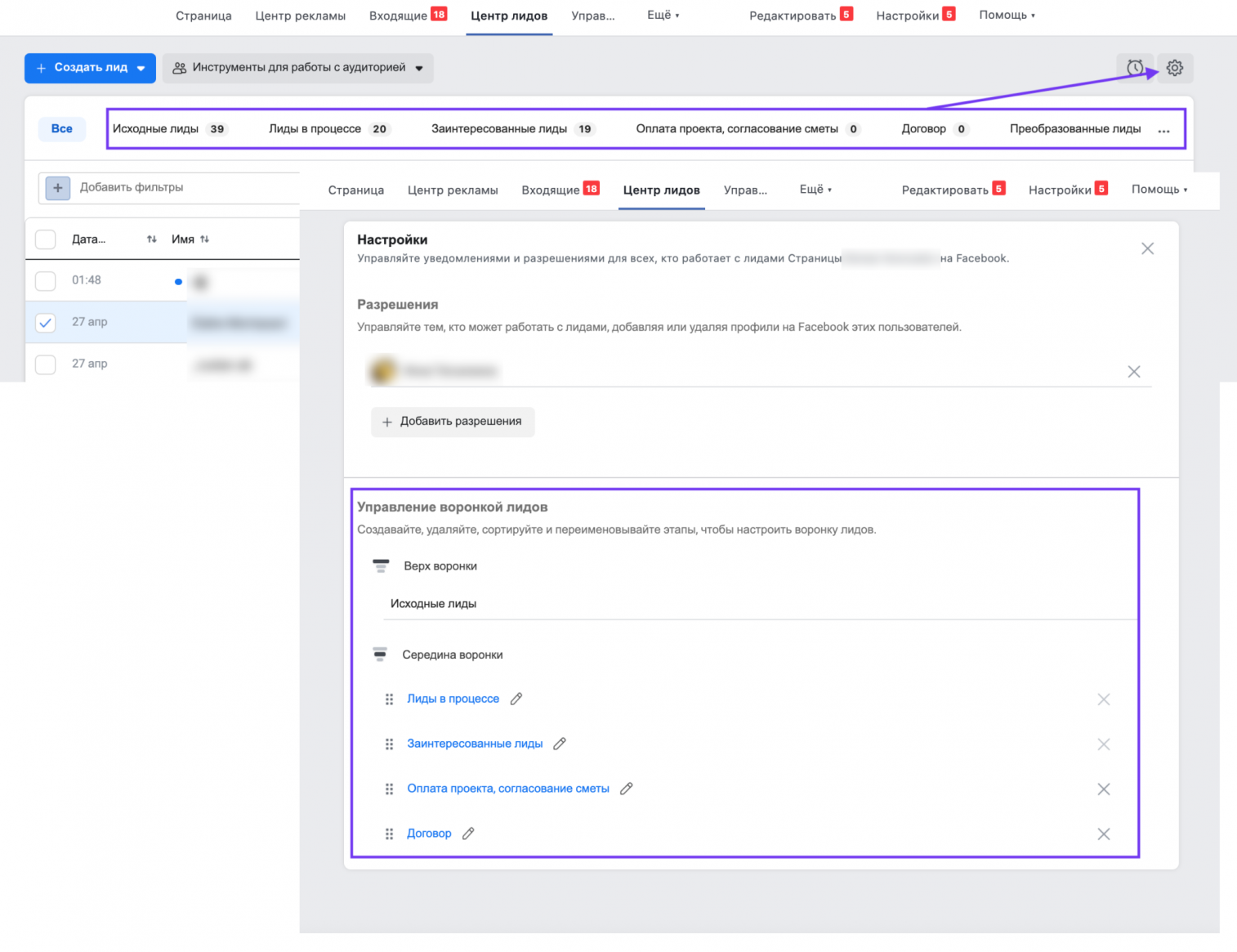
Task: Grab the drag handle of Заинтересованные лиды
Action: (390, 744)
